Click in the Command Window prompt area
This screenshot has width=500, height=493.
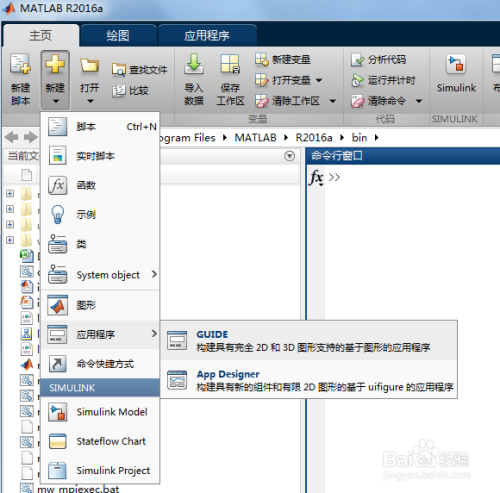pos(413,177)
